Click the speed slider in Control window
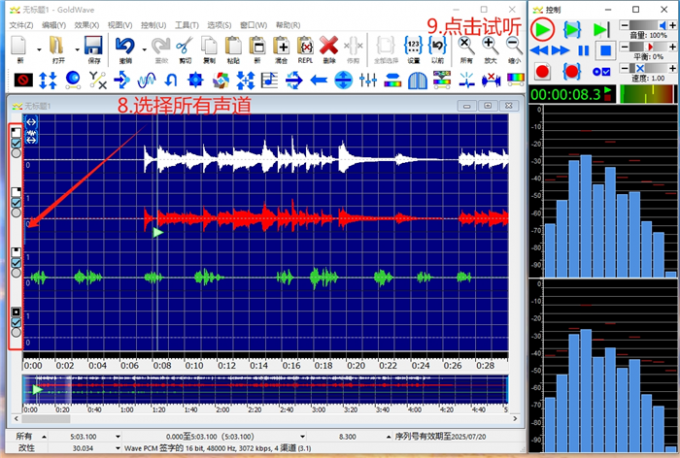Viewport: 680px width, 458px height. (648, 68)
